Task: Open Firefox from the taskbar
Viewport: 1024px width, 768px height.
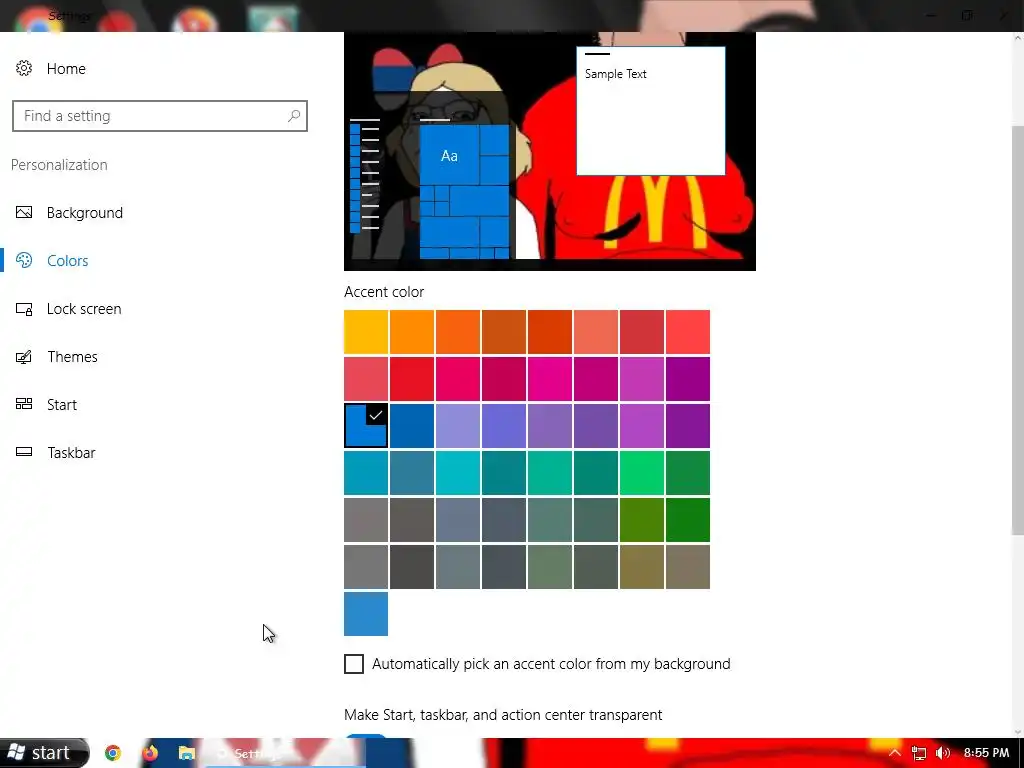Action: point(150,754)
